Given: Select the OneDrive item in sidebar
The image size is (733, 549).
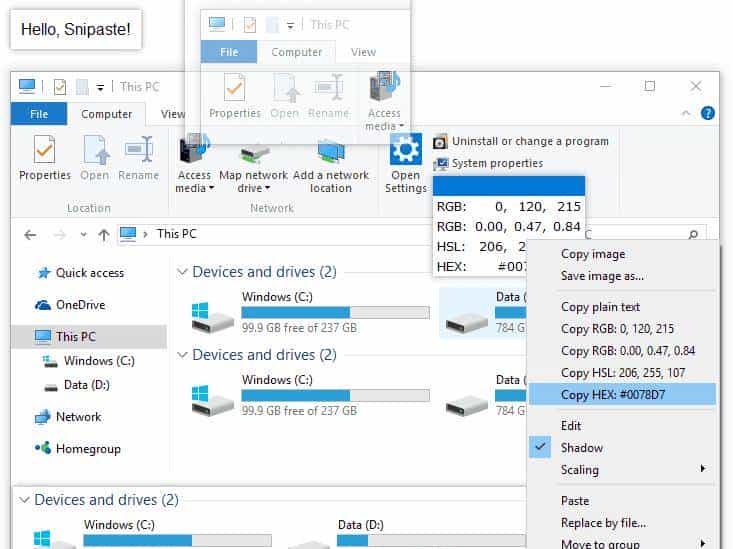Looking at the screenshot, I should click(x=80, y=305).
